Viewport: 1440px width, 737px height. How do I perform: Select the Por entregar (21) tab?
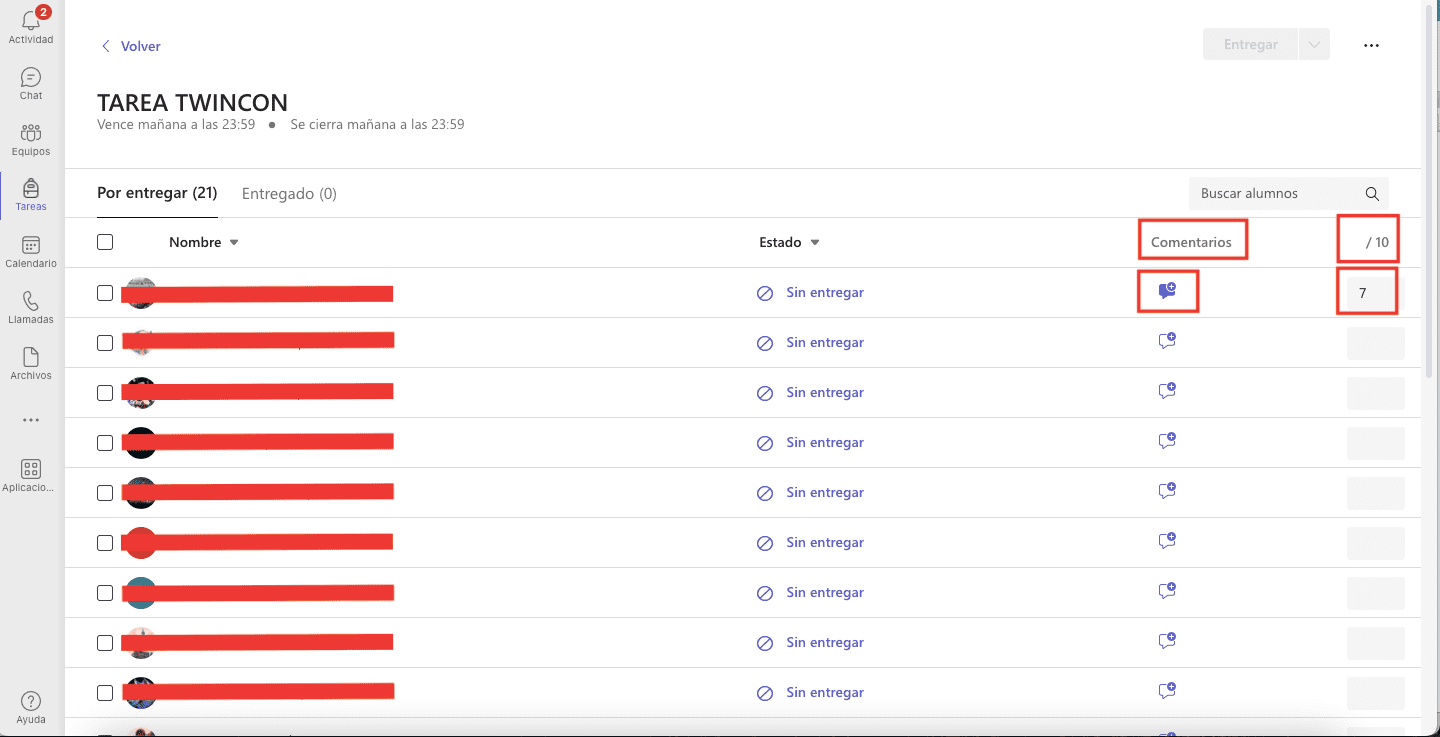(157, 193)
